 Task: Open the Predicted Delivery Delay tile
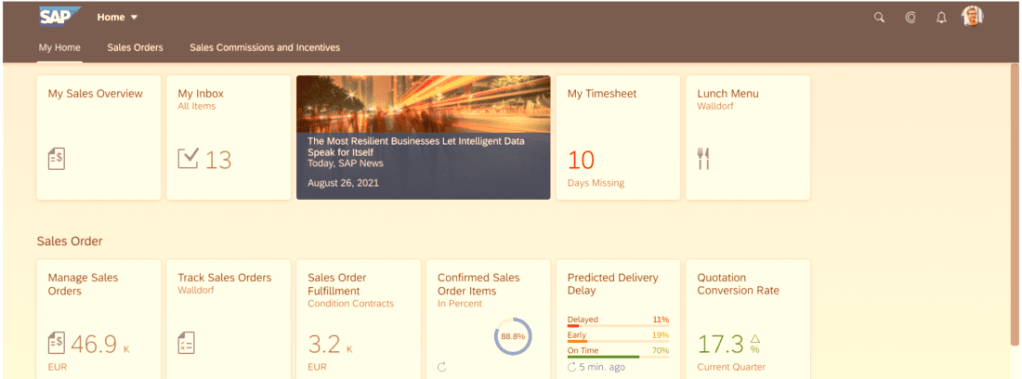[x=618, y=319]
